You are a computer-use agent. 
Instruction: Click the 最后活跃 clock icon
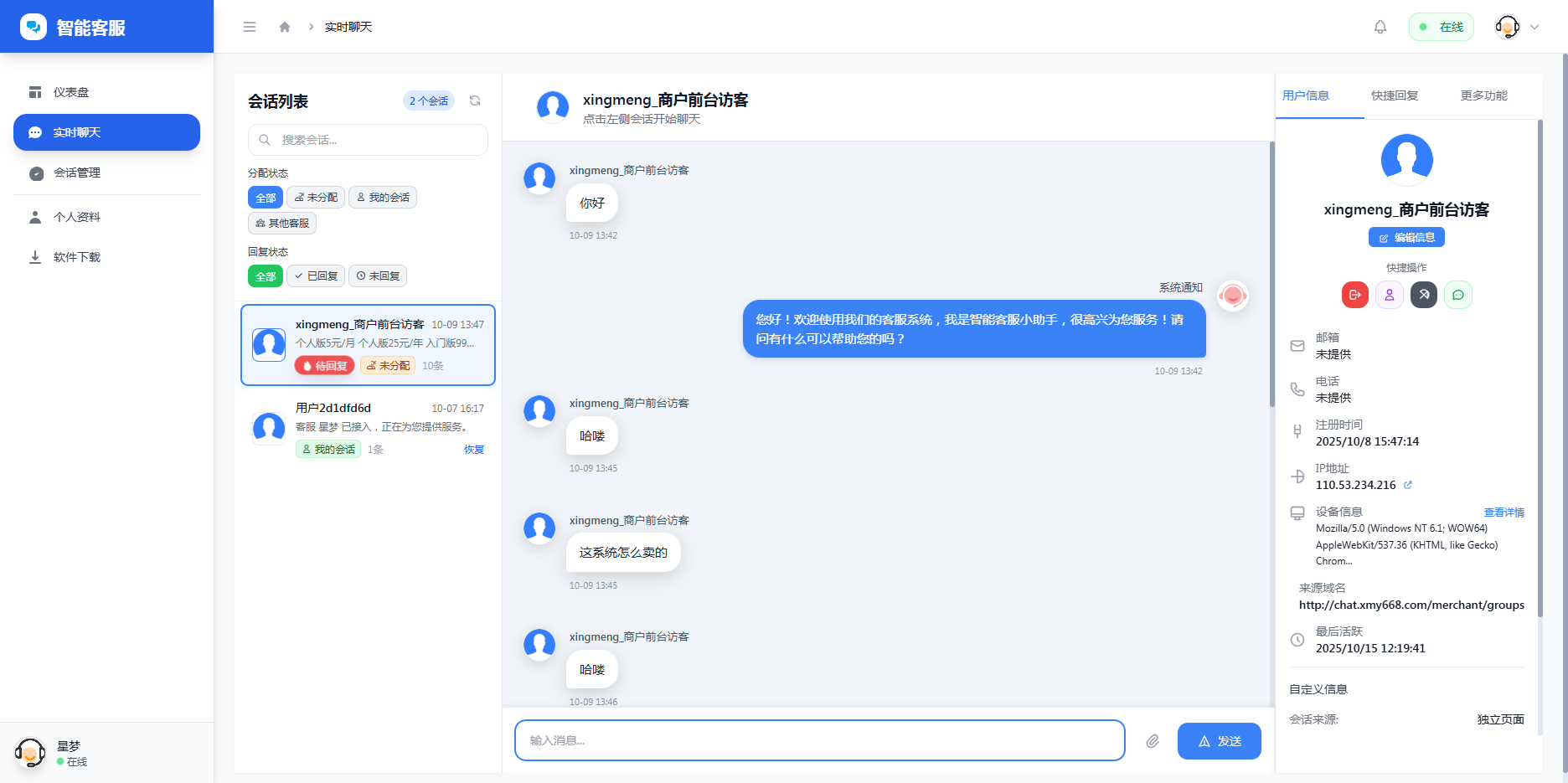pyautogui.click(x=1297, y=640)
